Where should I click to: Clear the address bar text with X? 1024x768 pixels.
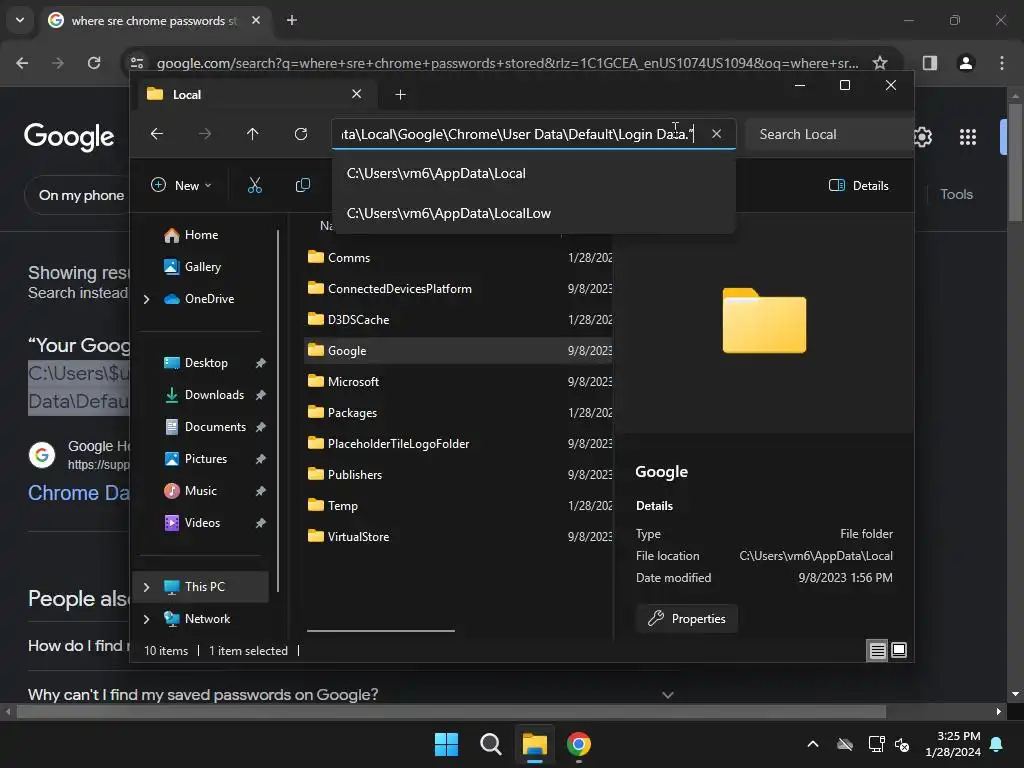click(x=716, y=134)
